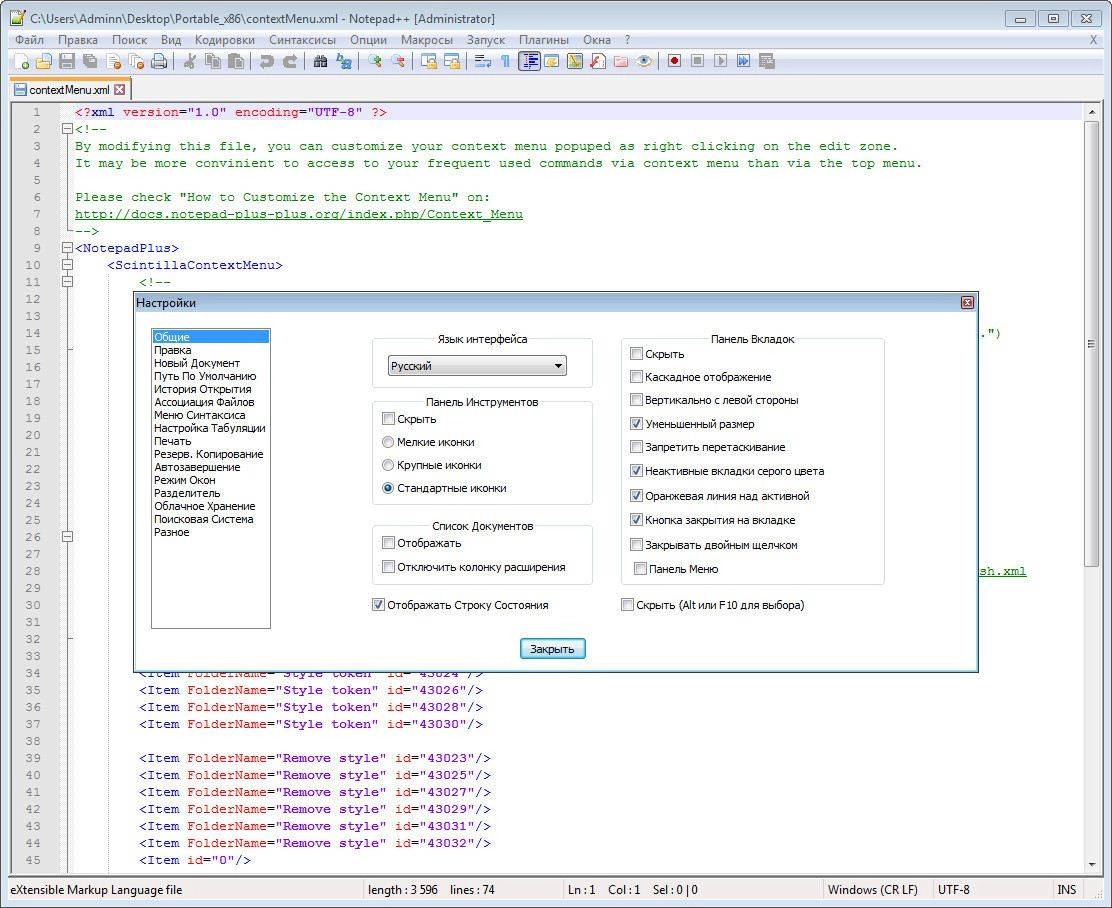The image size is (1112, 908).
Task: Close Настройки dialog via title X
Action: 967,303
